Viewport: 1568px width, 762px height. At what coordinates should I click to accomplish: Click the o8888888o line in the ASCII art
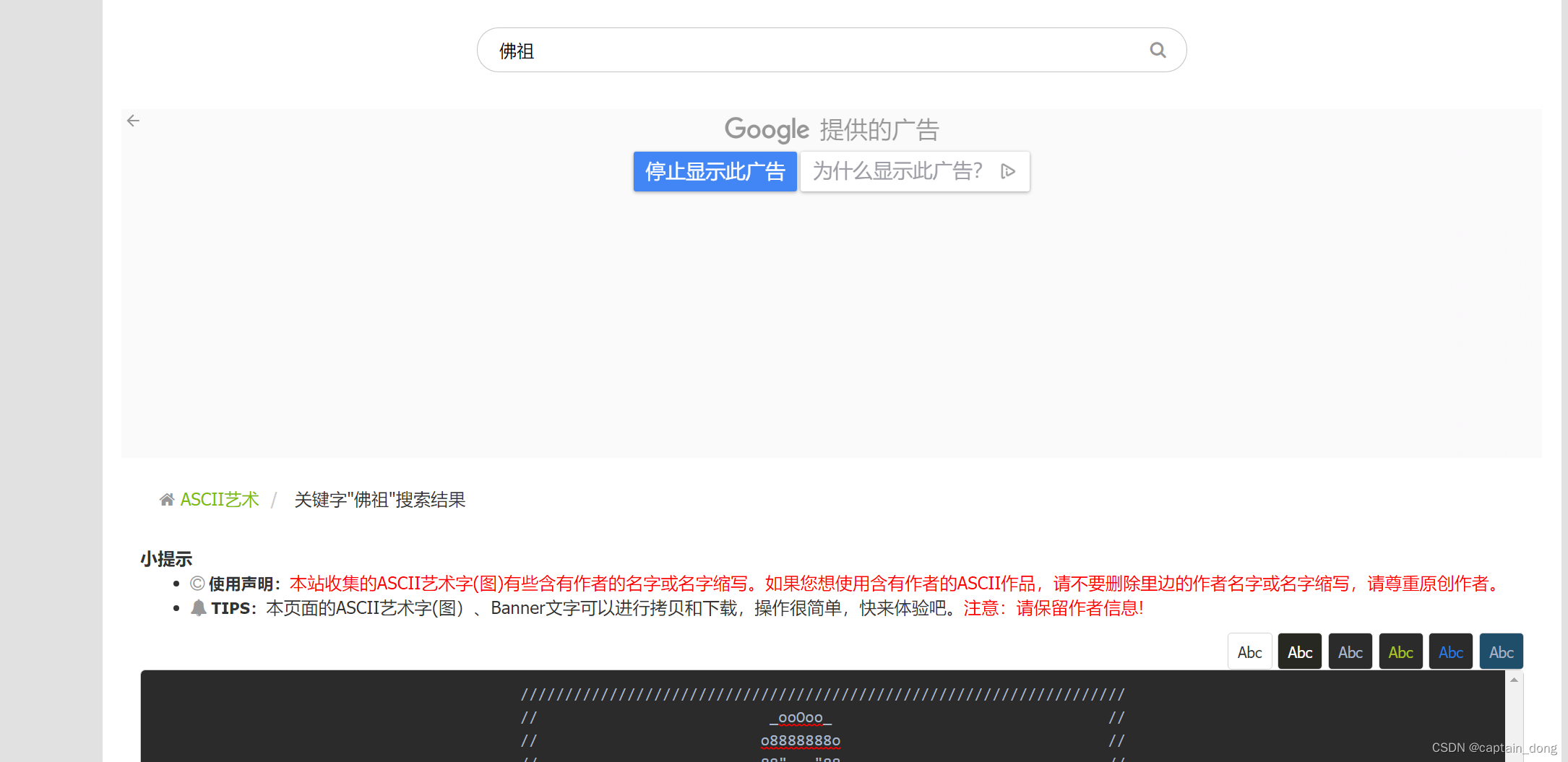click(x=801, y=740)
